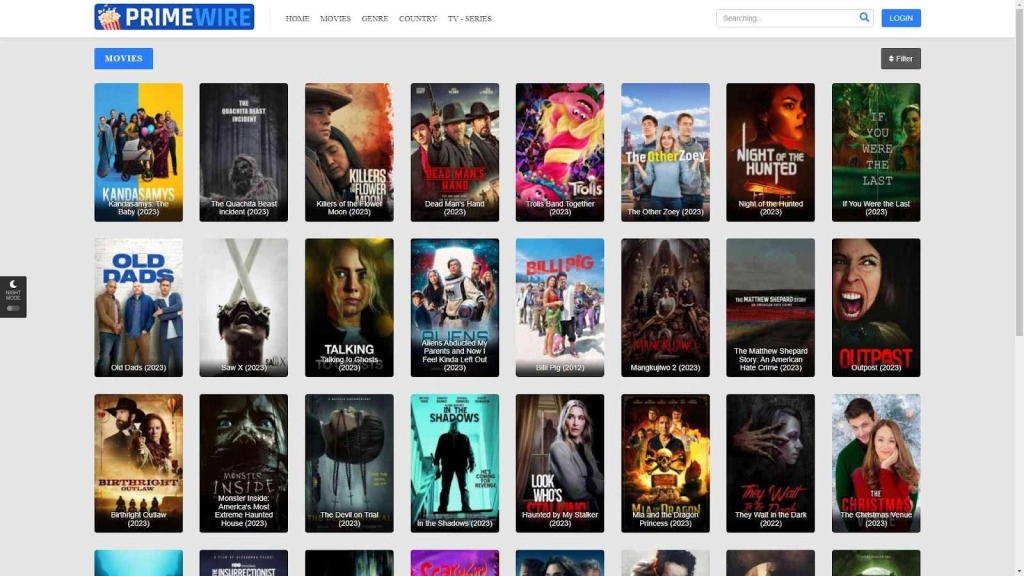Screen dimensions: 1024x576
Task: Open the TV - Series menu item
Action: 469,18
